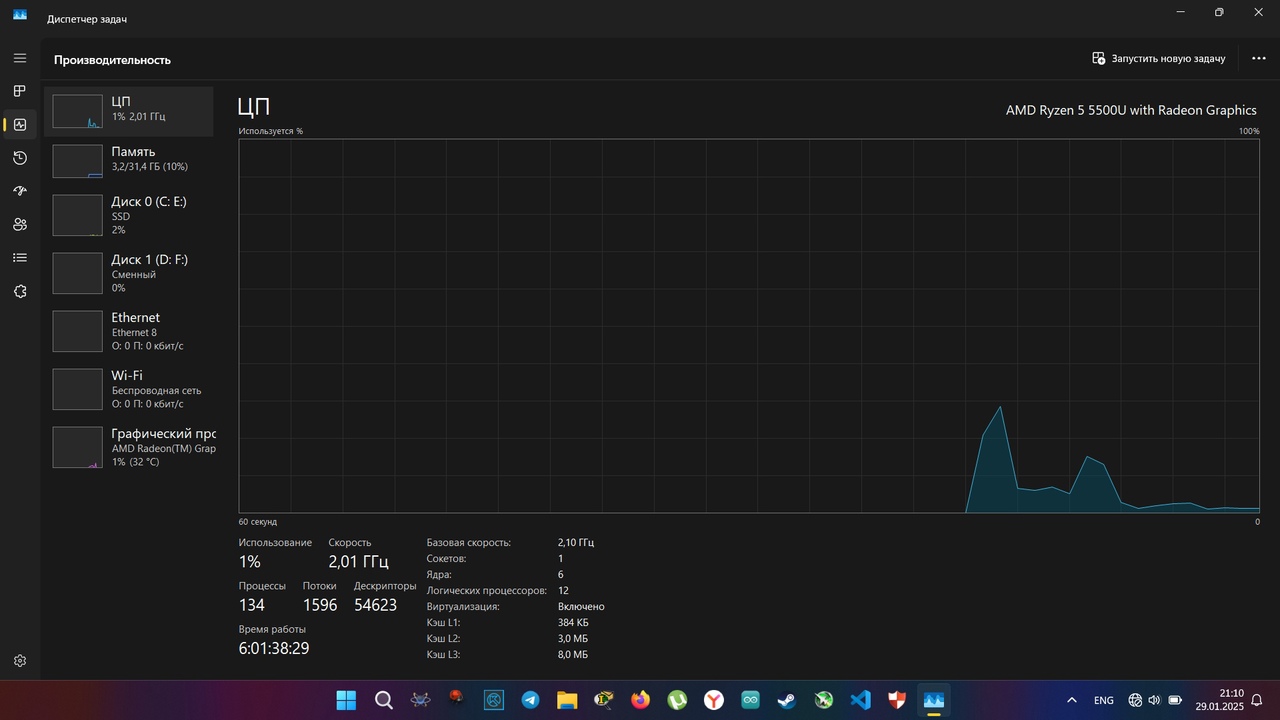Select the Память performance entry
Viewport: 1280px width, 720px height.
tap(129, 160)
